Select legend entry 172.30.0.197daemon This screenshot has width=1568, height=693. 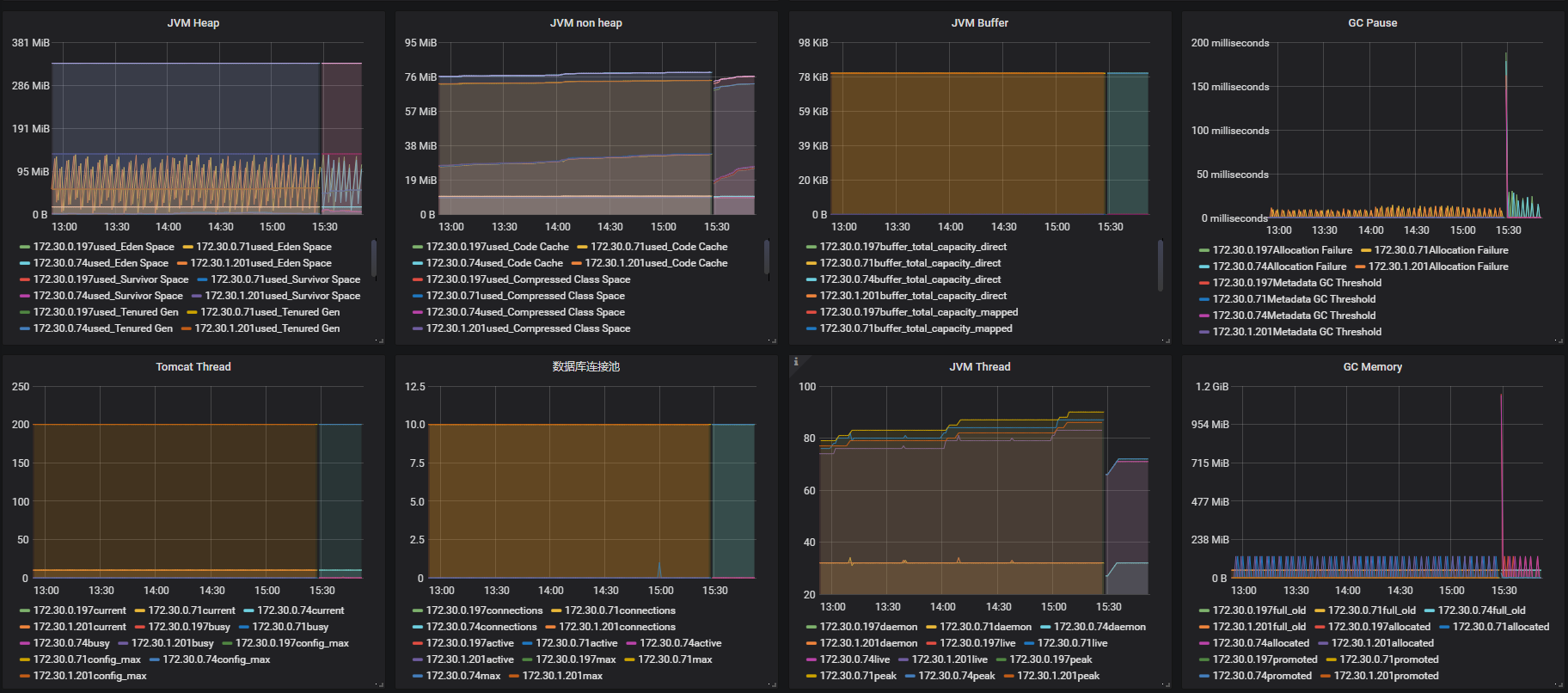pyautogui.click(x=869, y=627)
